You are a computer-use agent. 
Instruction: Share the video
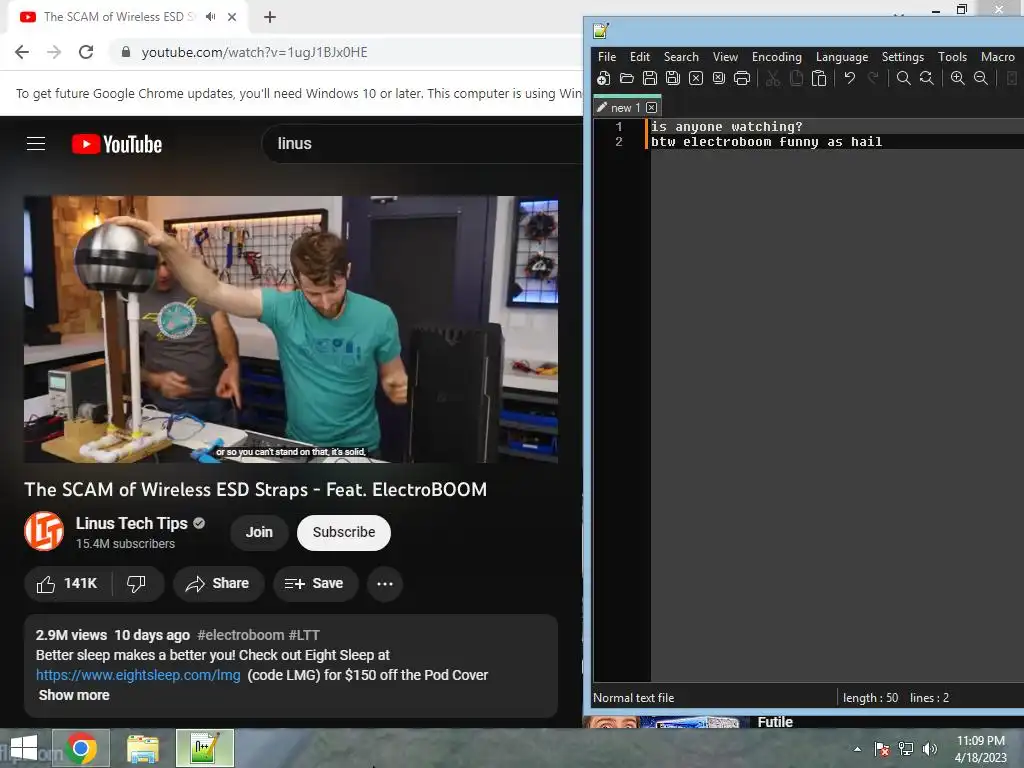click(x=218, y=584)
